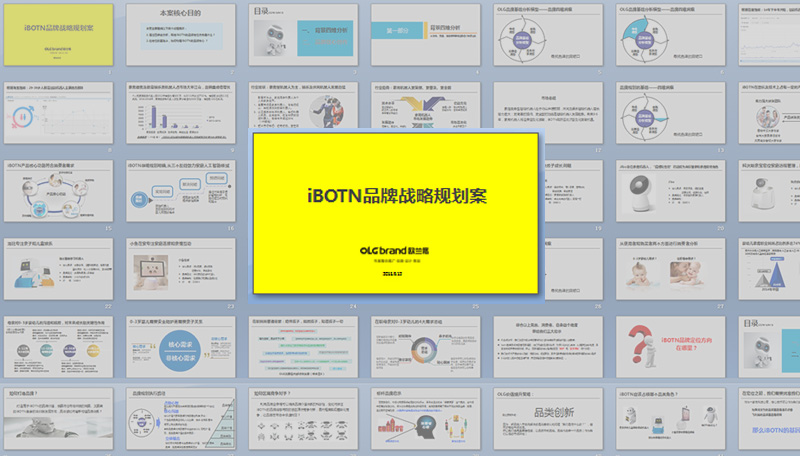Open the slide showing the white Jibo robot
Image resolution: width=800 pixels, height=456 pixels.
click(x=670, y=191)
